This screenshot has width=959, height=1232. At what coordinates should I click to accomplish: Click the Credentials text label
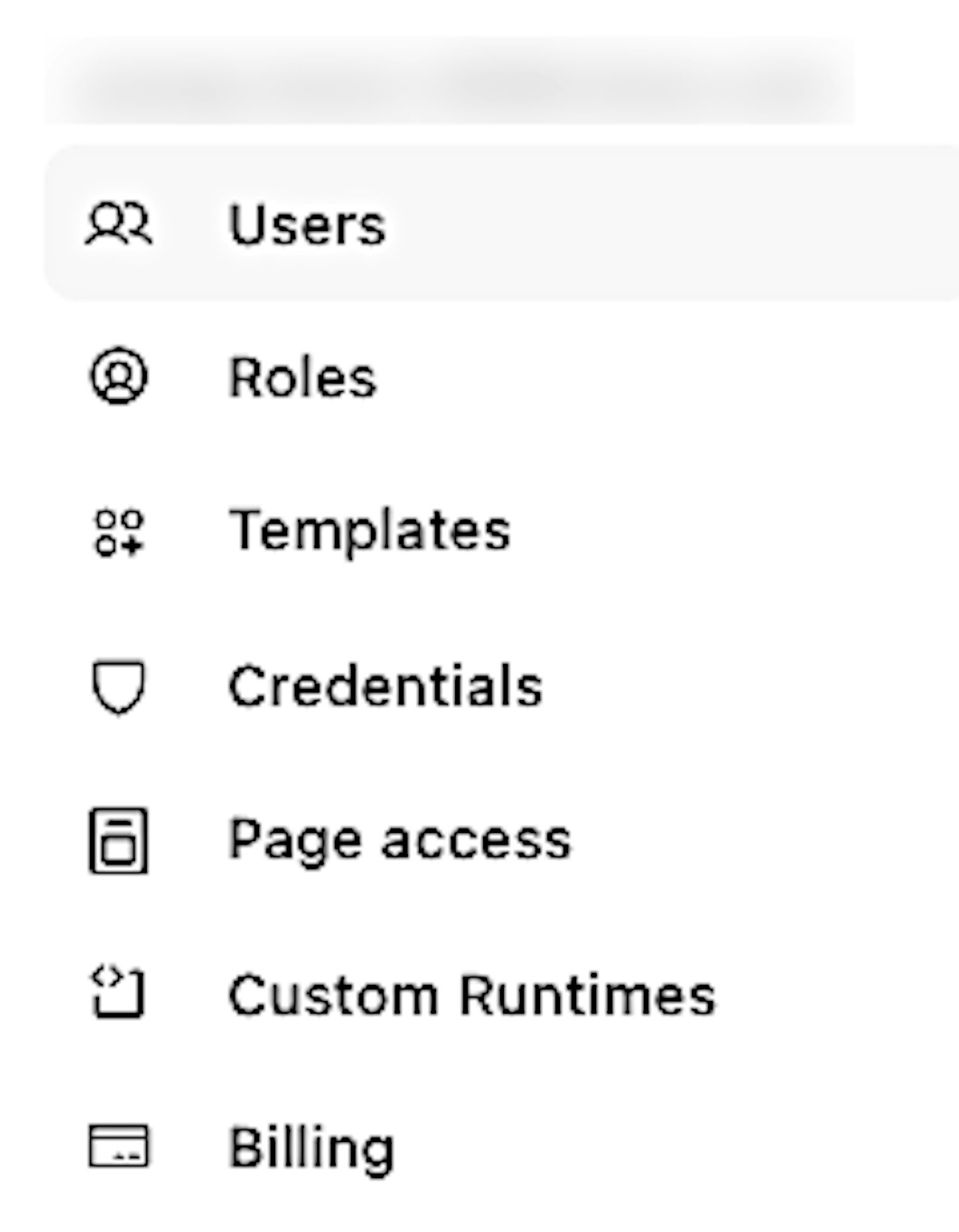pyautogui.click(x=386, y=686)
